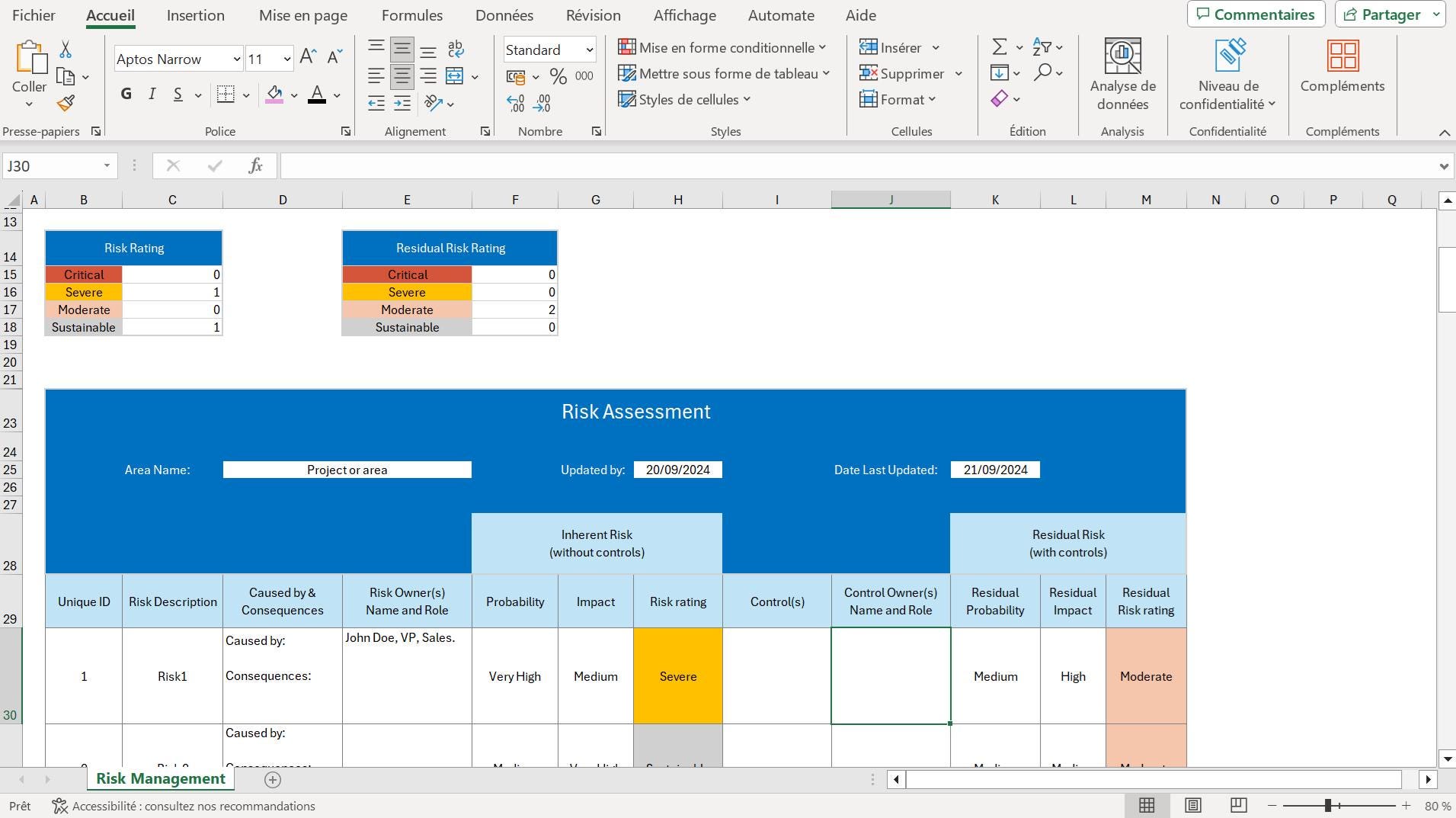Open the Standard number format combo box
This screenshot has height=818, width=1456.
[549, 49]
